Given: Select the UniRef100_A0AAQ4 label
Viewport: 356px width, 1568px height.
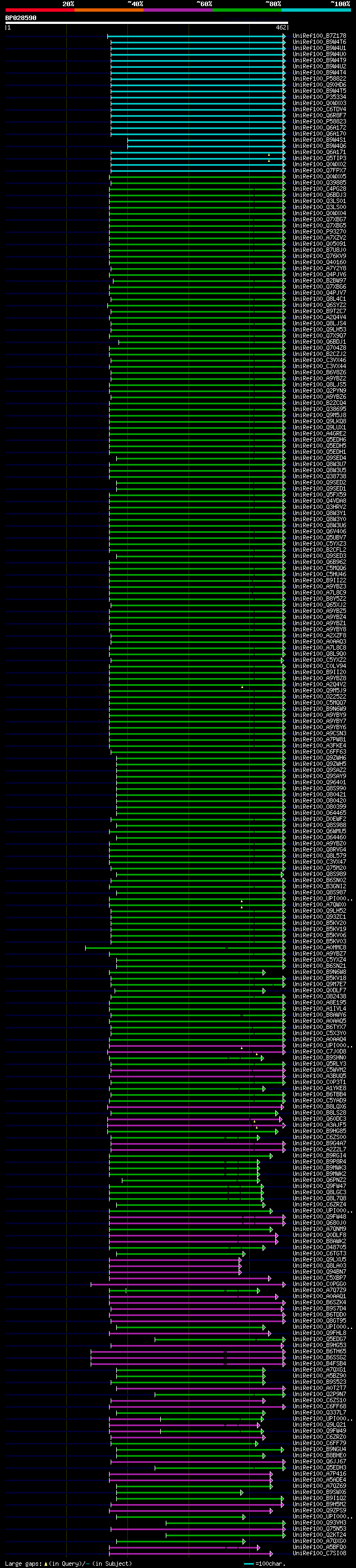Looking at the screenshot, I should [319, 1040].
